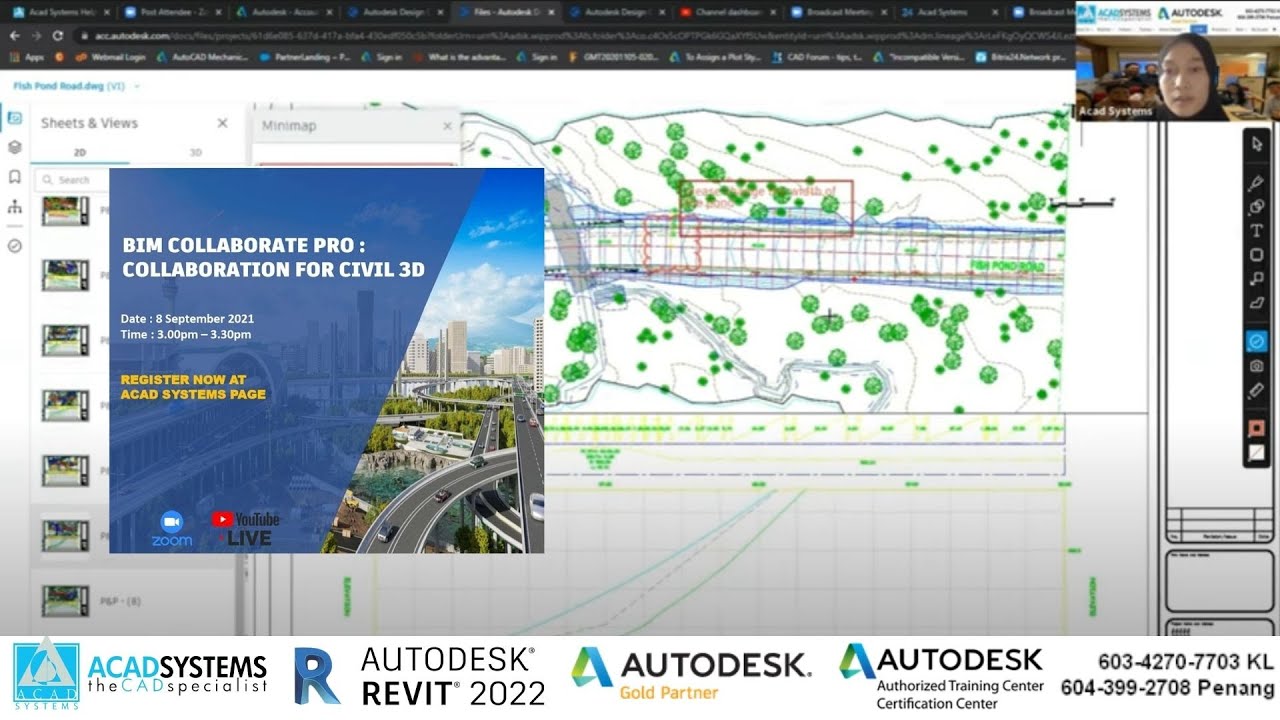Select the callout markup tool

click(1257, 279)
